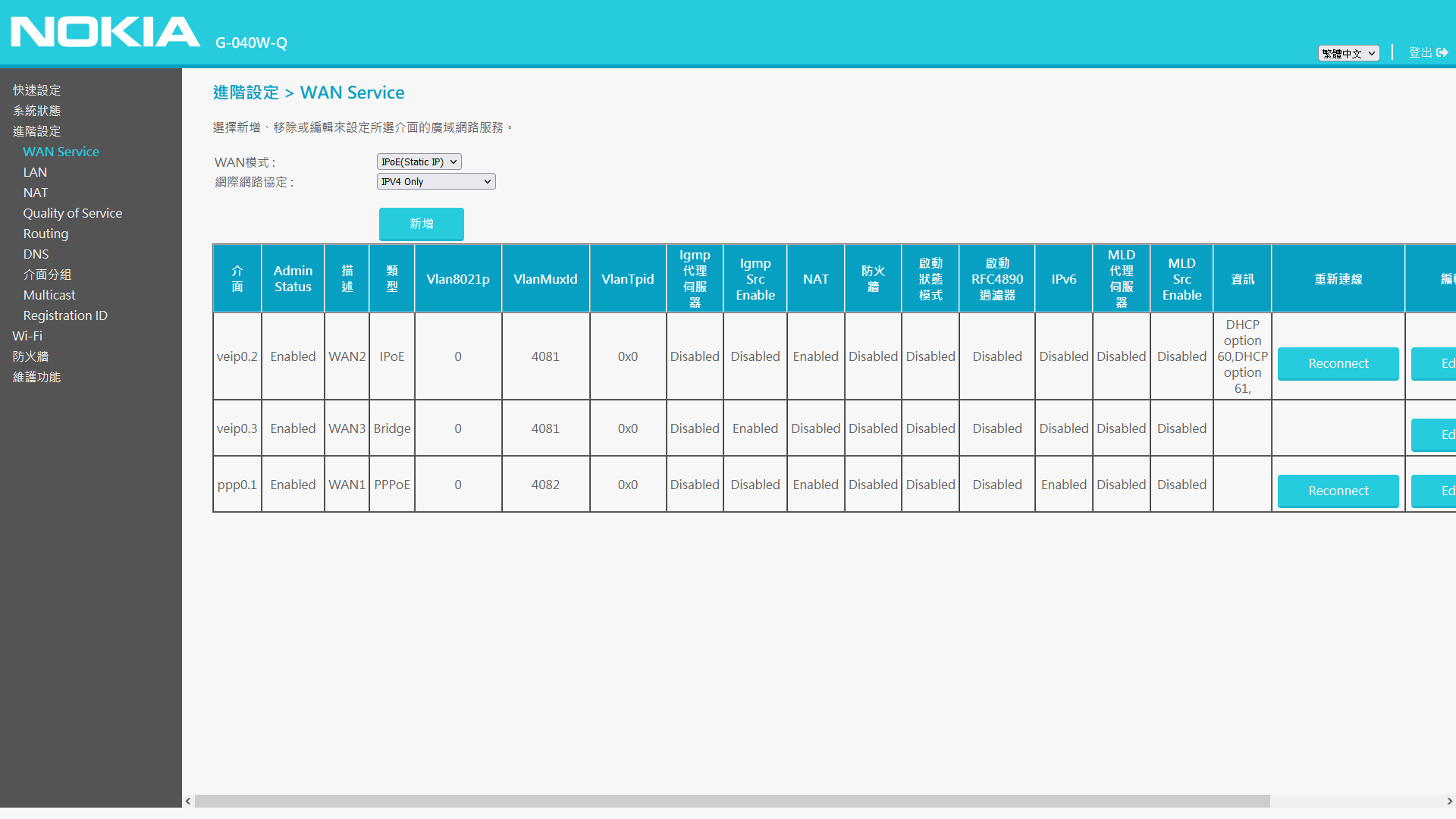Click the NOKIA logo
The width and height of the screenshot is (1456, 819).
[x=105, y=33]
